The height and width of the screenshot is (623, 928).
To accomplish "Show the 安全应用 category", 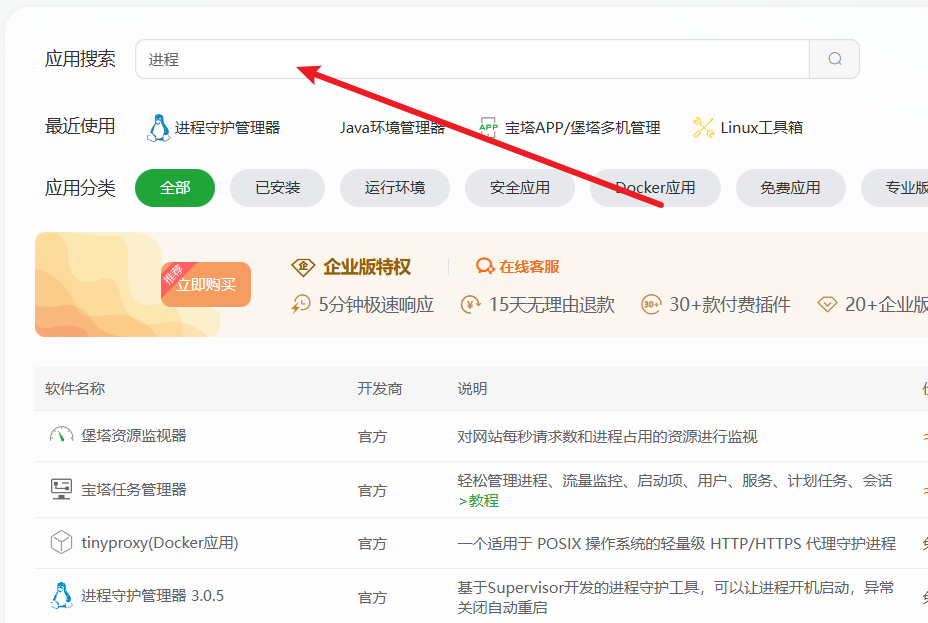I will (x=519, y=188).
